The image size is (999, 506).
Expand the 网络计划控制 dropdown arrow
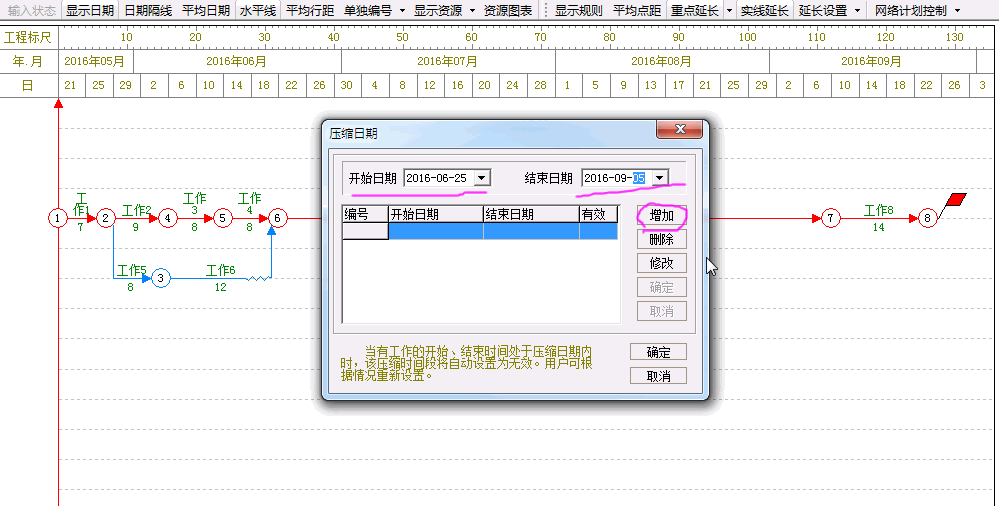(958, 10)
